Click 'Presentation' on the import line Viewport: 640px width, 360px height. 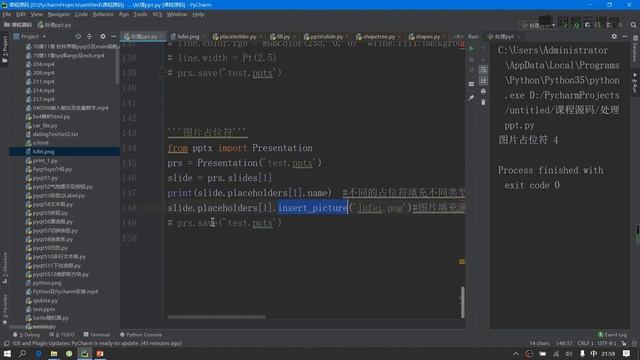(282, 148)
